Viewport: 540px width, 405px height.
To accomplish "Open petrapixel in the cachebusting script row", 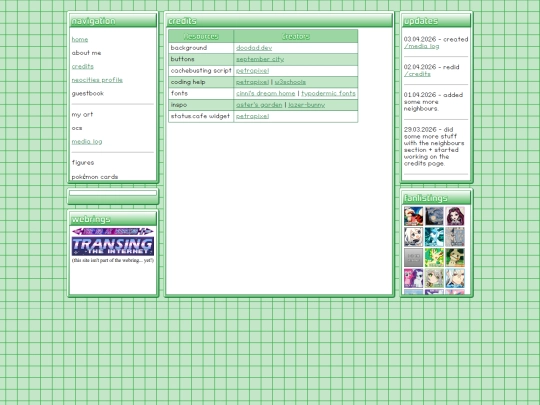I will [x=252, y=71].
